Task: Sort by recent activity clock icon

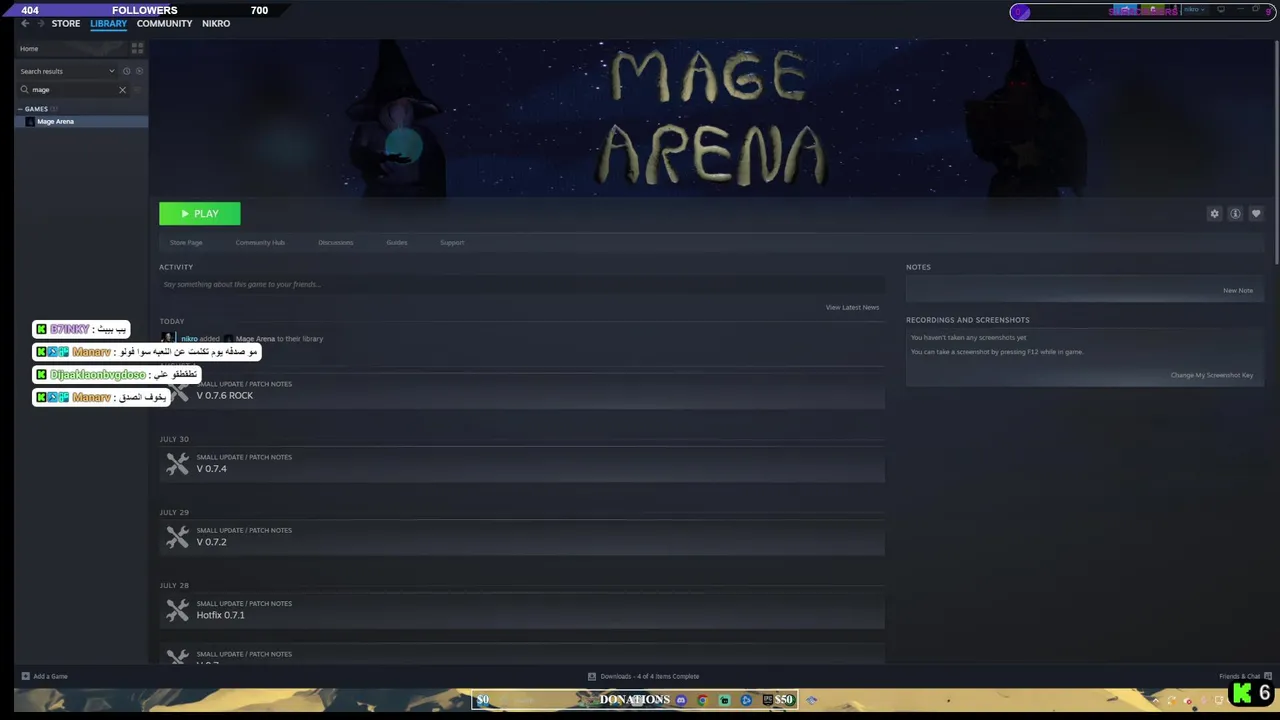Action: click(x=126, y=71)
